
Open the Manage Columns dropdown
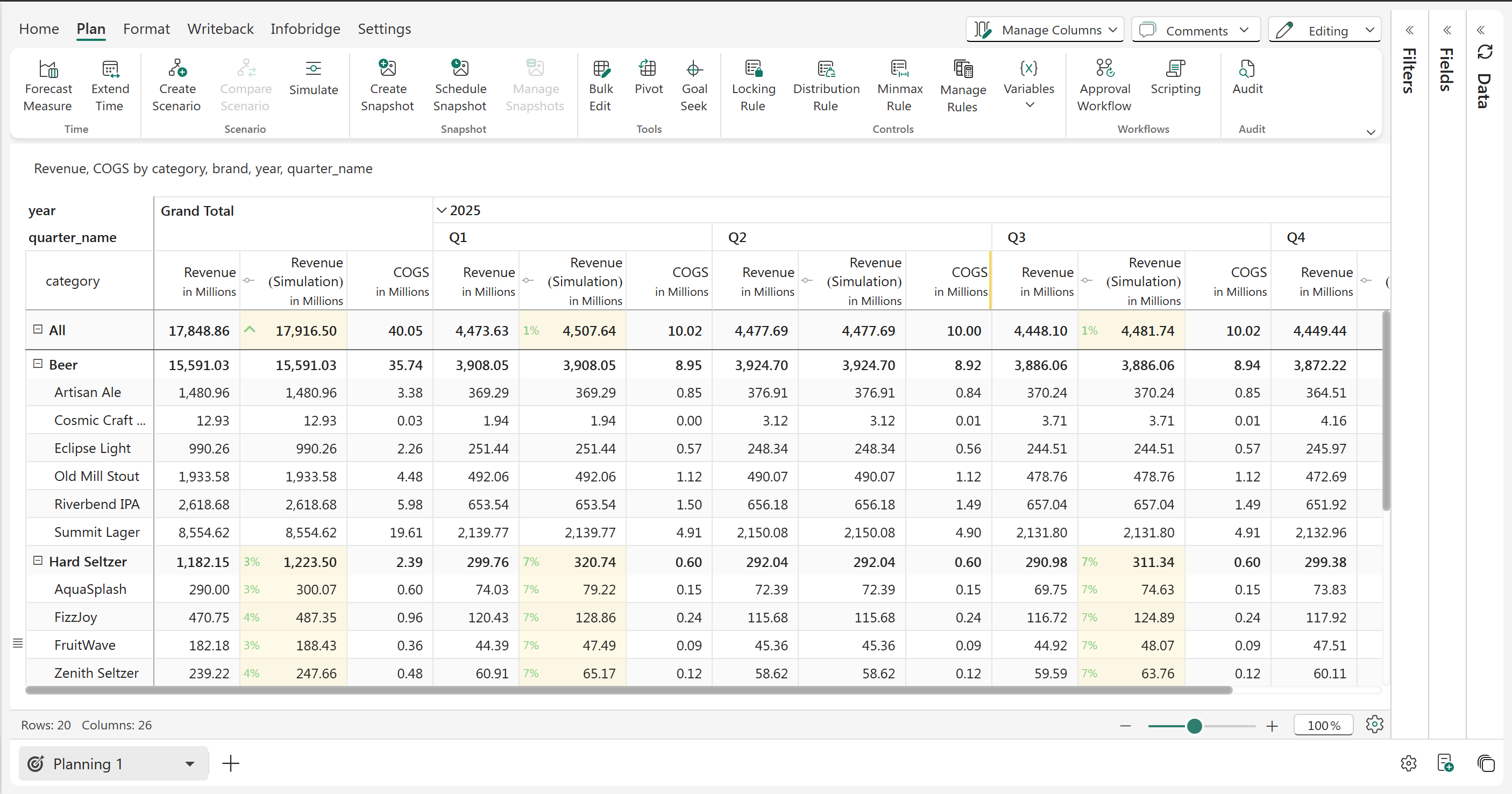point(1045,30)
